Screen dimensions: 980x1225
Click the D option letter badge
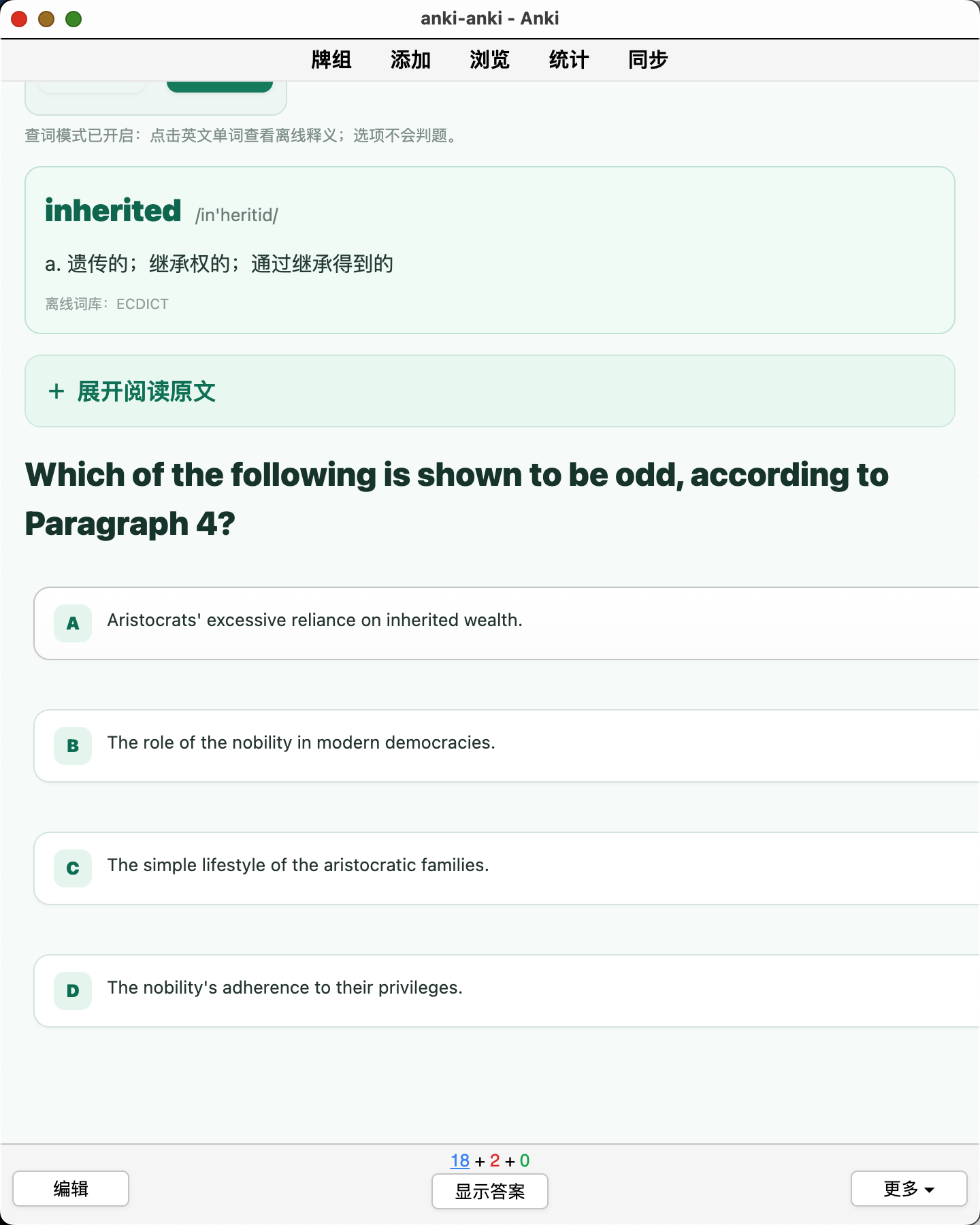(73, 991)
